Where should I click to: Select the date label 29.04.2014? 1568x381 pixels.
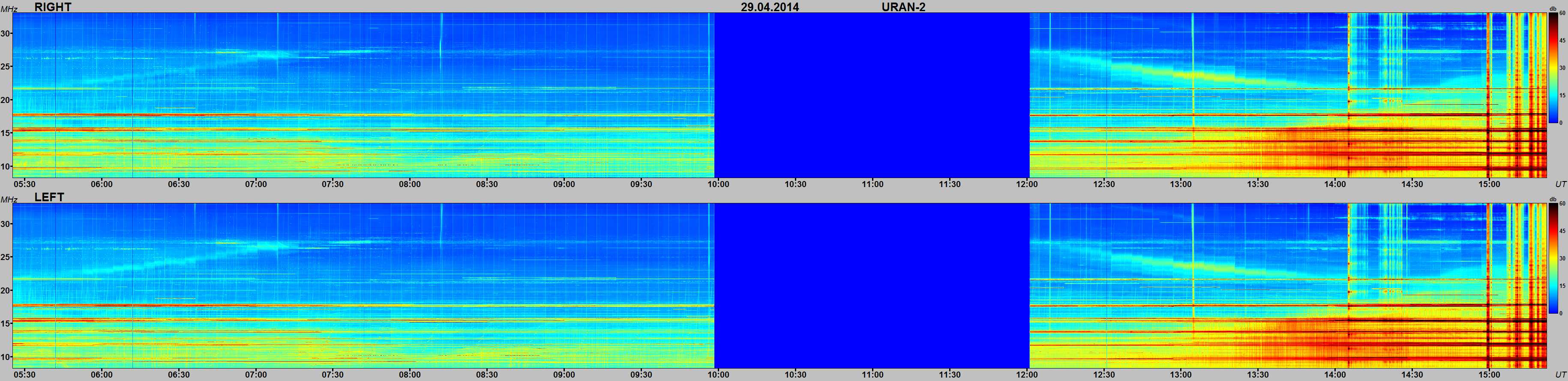point(769,7)
